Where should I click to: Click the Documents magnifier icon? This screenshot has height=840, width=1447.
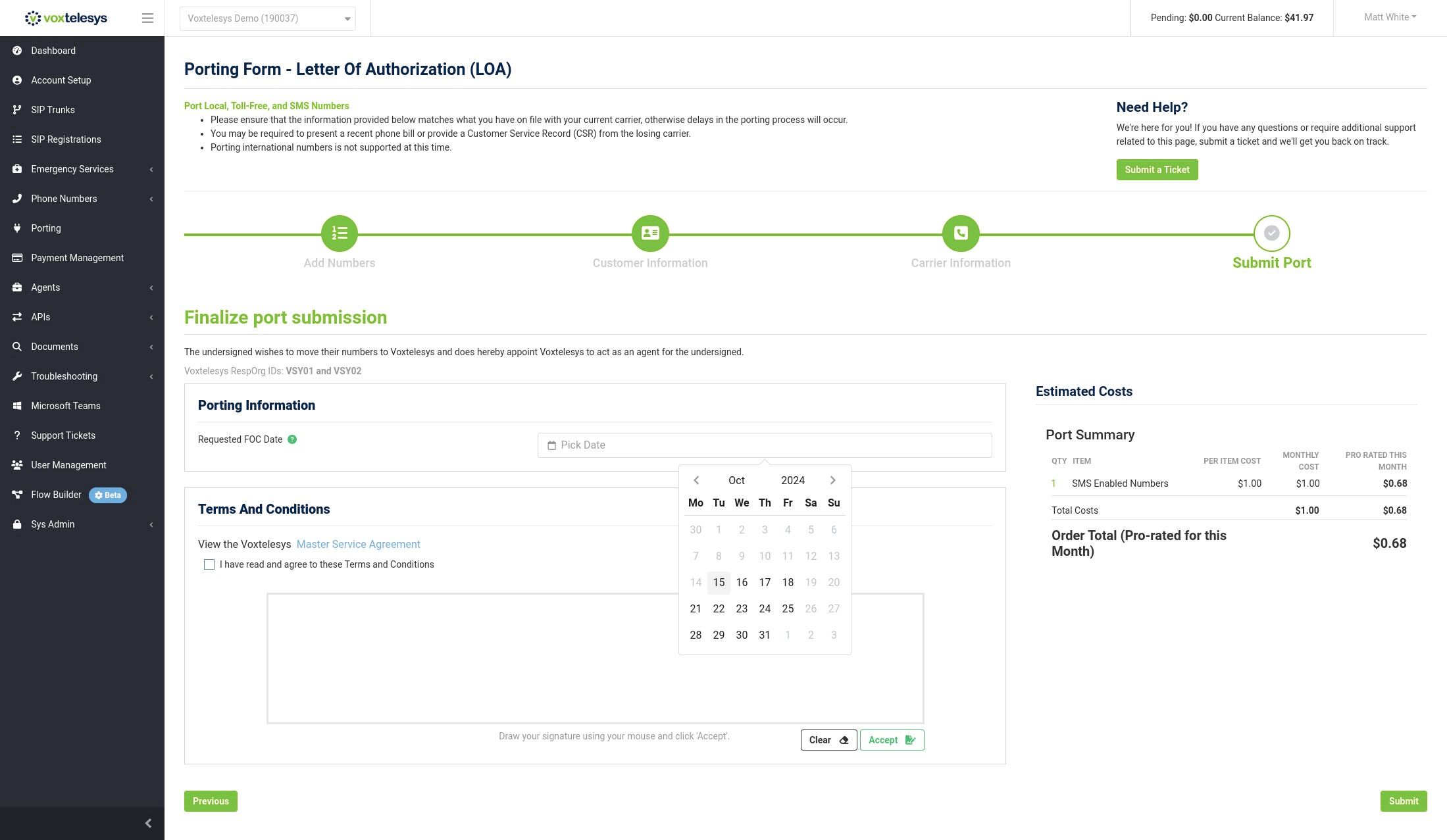tap(17, 347)
